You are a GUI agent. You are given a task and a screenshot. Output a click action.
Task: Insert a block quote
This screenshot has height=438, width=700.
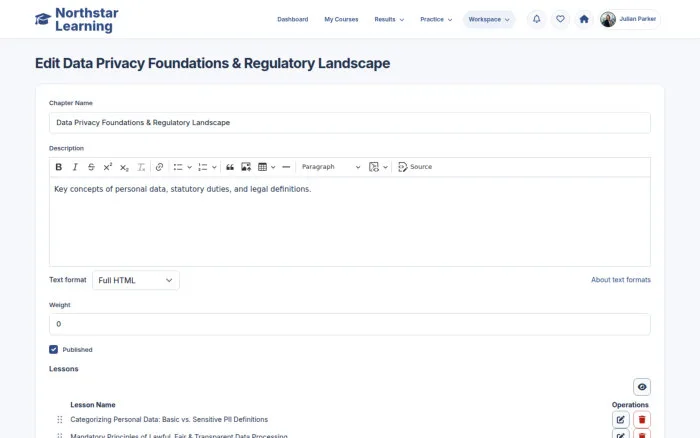point(230,167)
